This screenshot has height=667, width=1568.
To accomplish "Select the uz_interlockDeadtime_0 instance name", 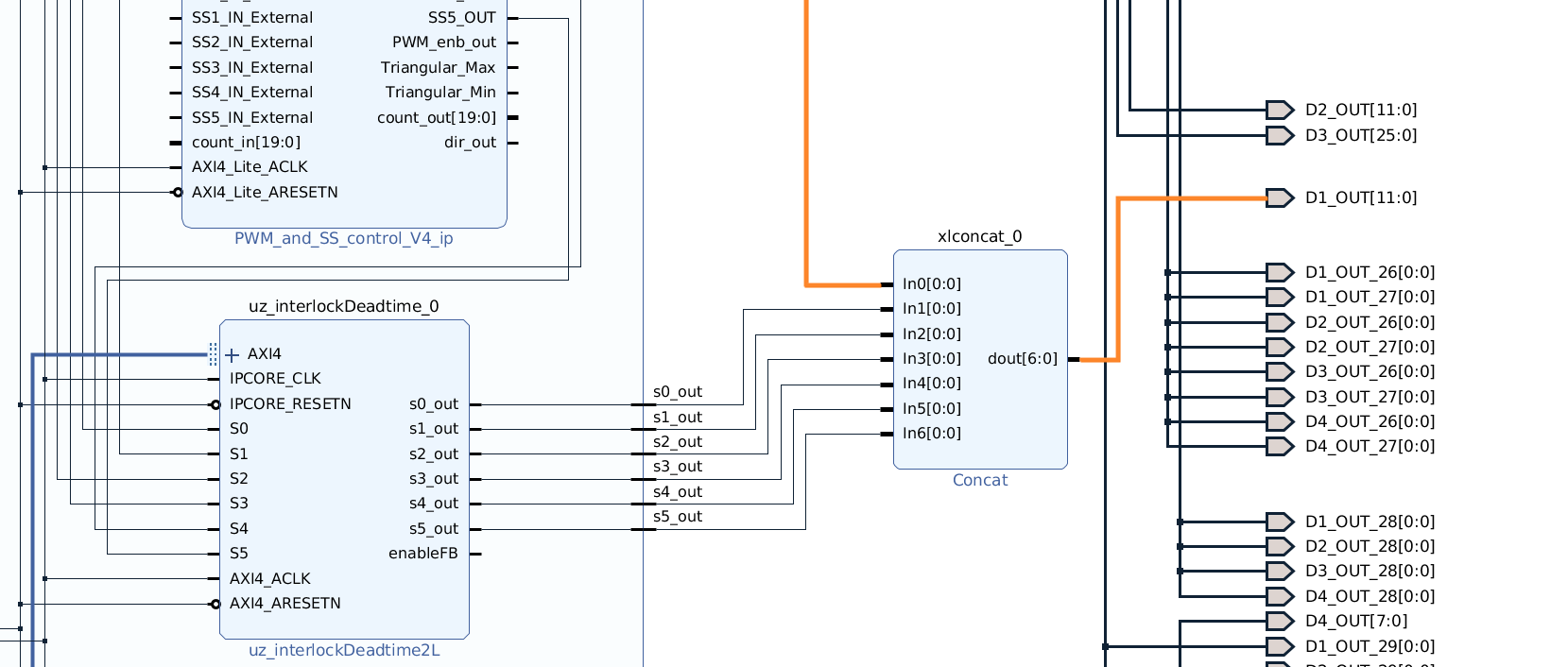I will tap(343, 307).
